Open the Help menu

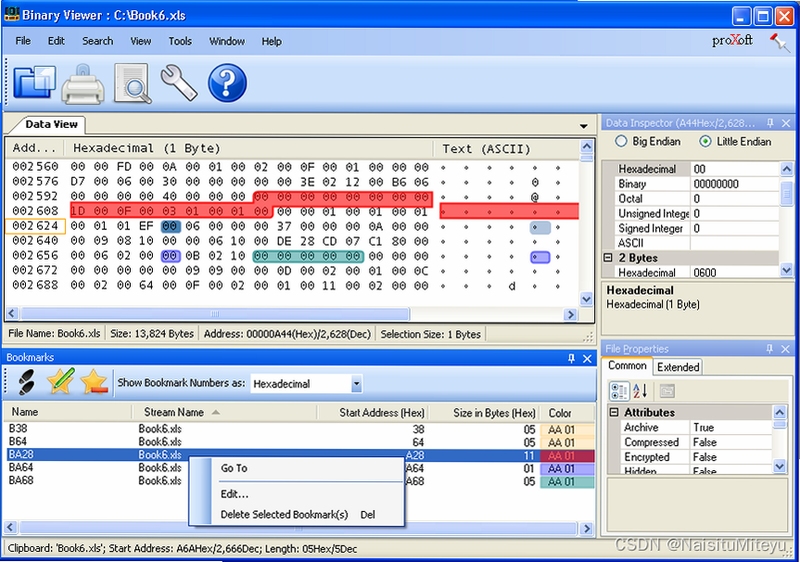271,41
